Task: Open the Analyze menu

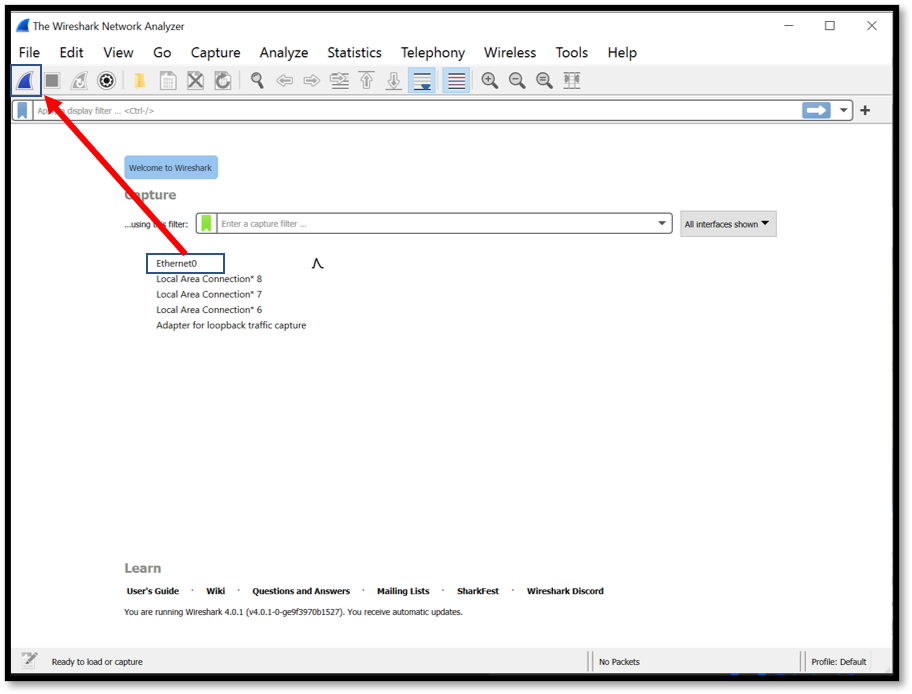Action: [x=284, y=53]
